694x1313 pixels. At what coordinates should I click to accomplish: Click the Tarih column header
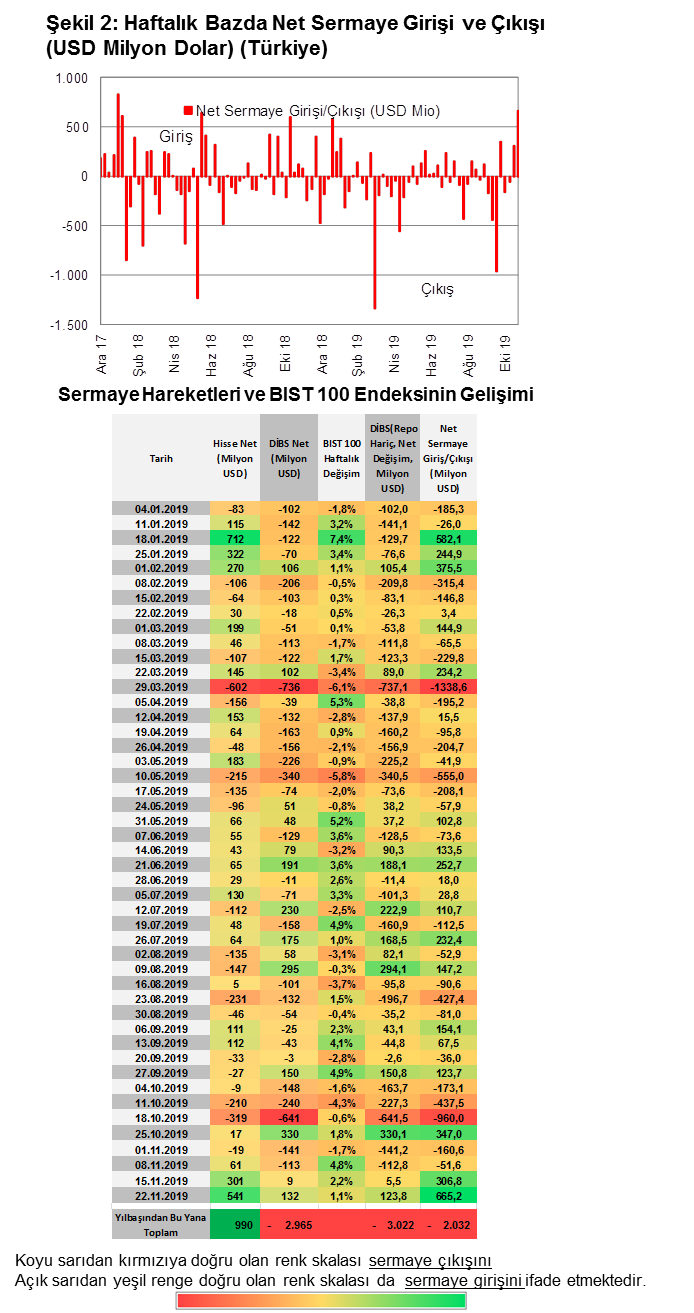point(161,457)
